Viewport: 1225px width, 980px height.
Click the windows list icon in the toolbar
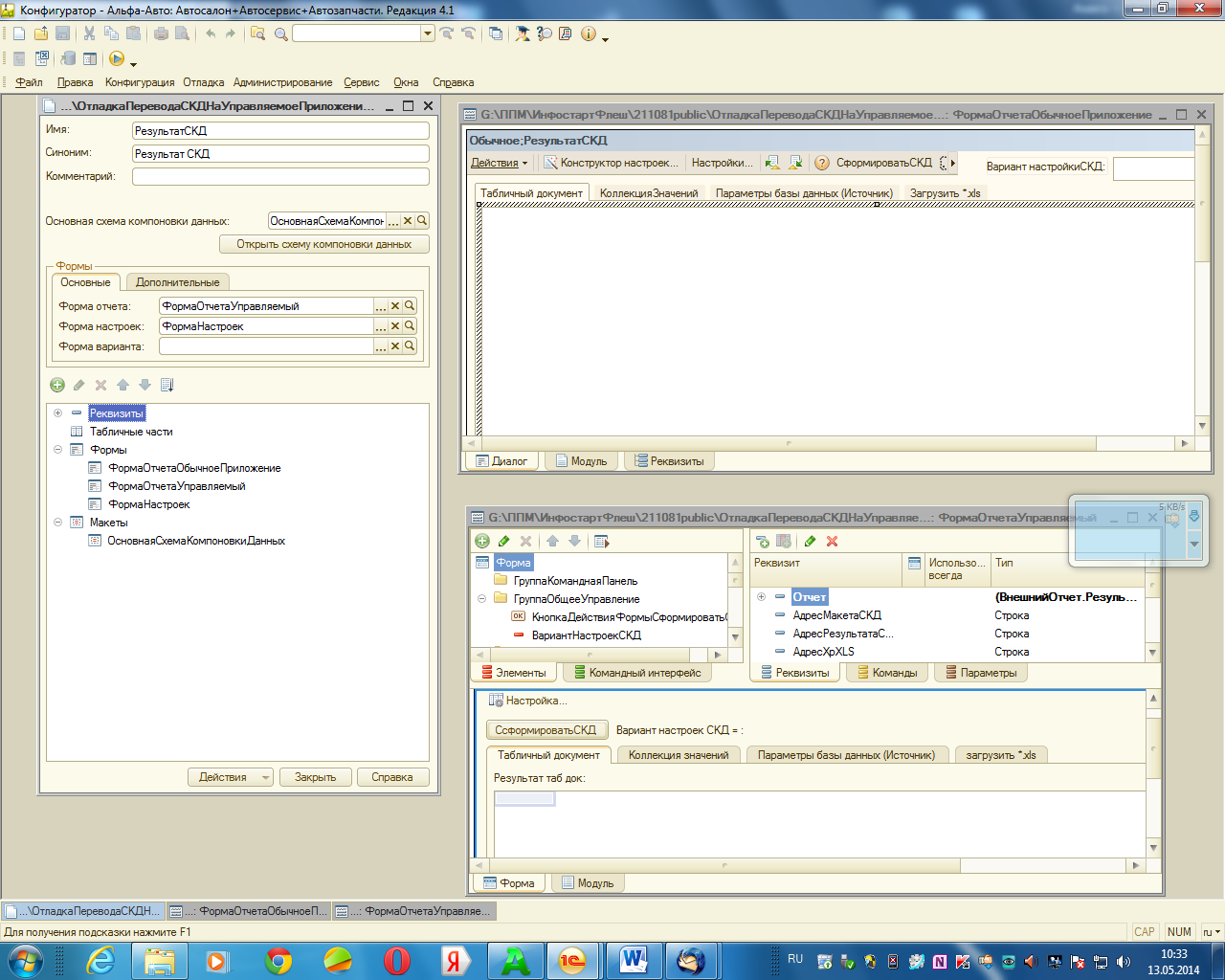495,33
